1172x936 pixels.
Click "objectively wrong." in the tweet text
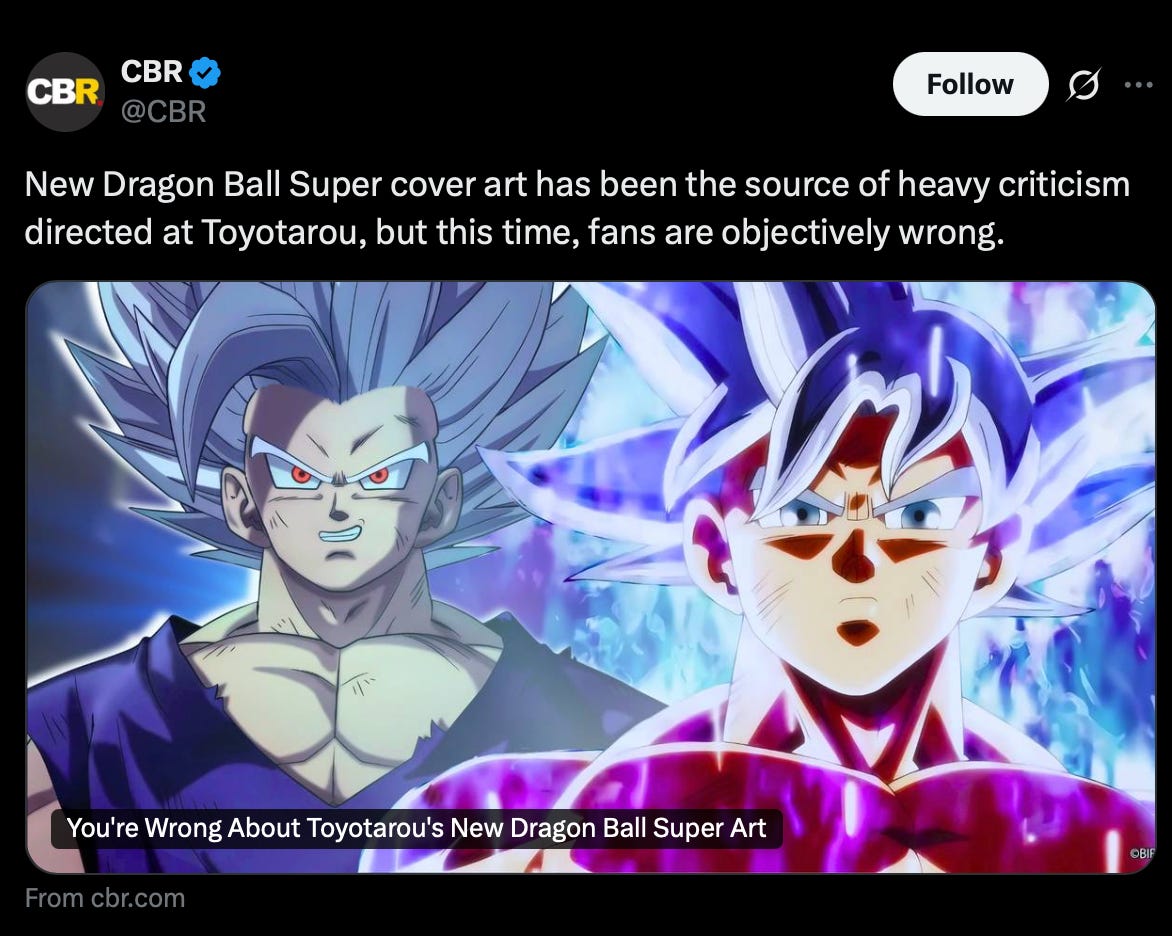[x=862, y=233]
